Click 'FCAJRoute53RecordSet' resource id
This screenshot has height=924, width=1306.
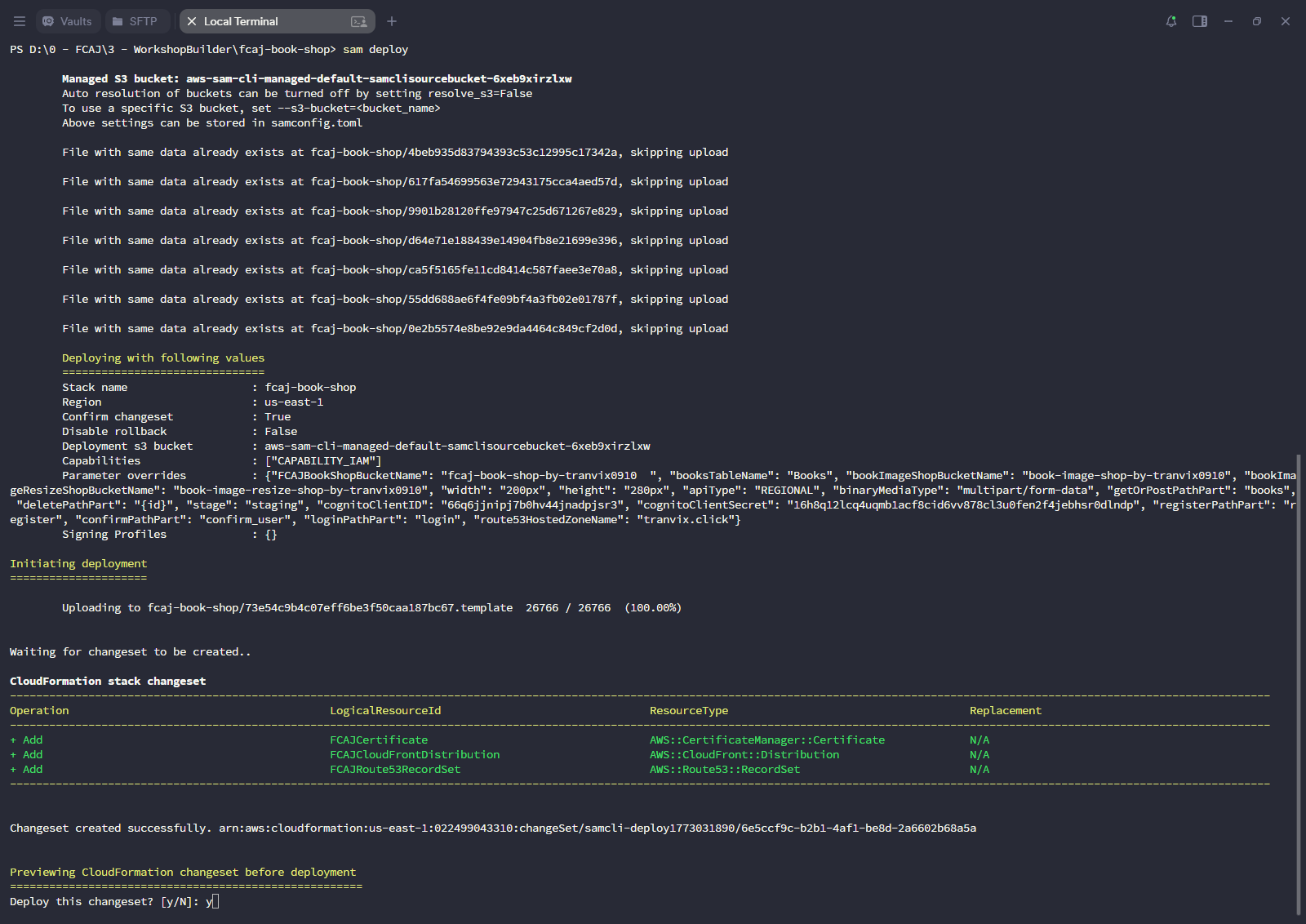pos(395,769)
